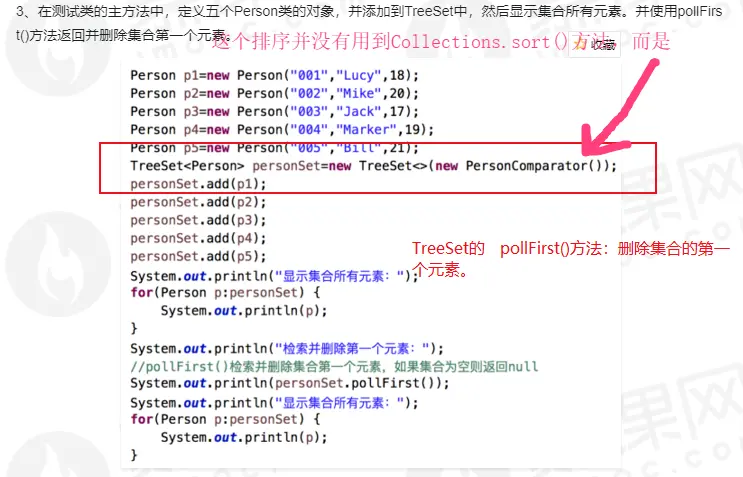Click the star icon in 收藏 button
743x477 pixels.
tap(580, 44)
